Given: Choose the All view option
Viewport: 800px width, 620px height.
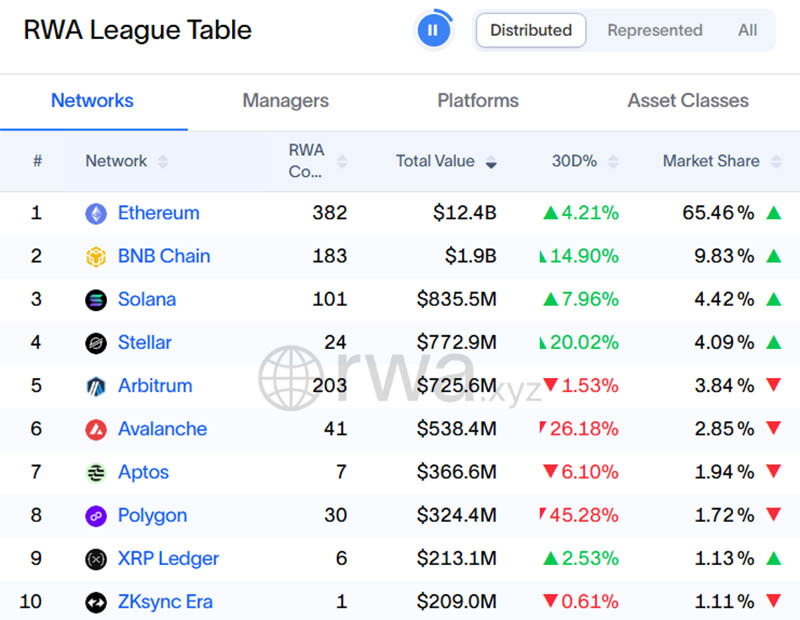Looking at the screenshot, I should click(x=747, y=30).
